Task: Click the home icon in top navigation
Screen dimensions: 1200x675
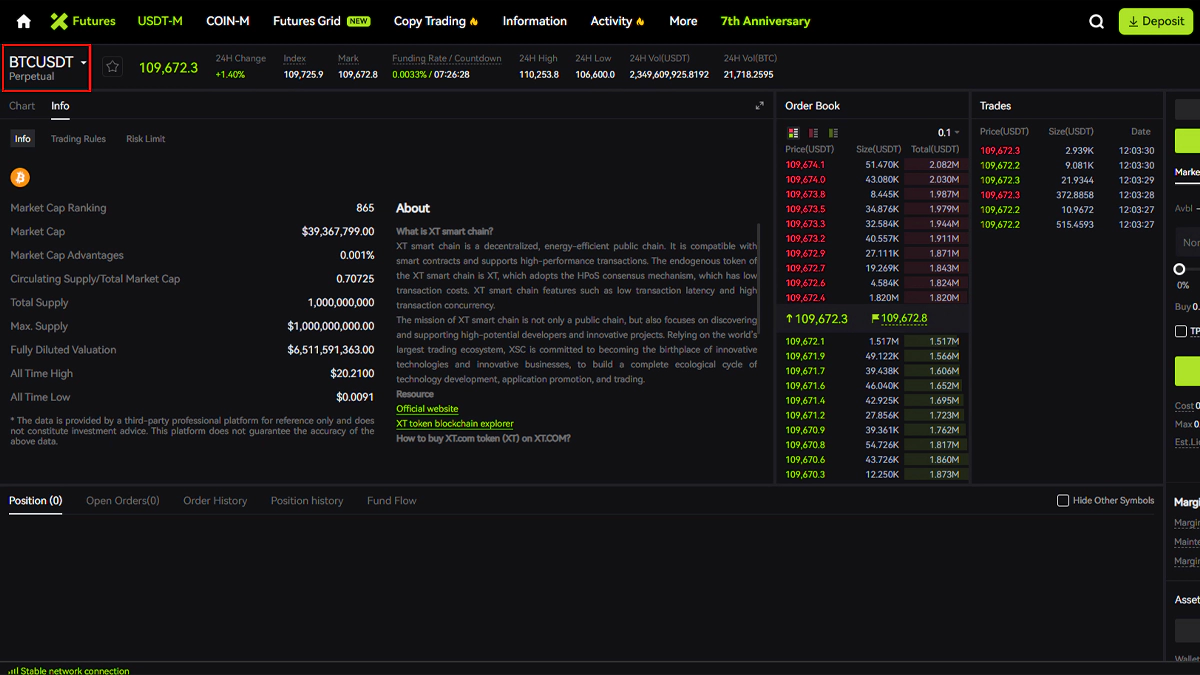Action: 24,21
